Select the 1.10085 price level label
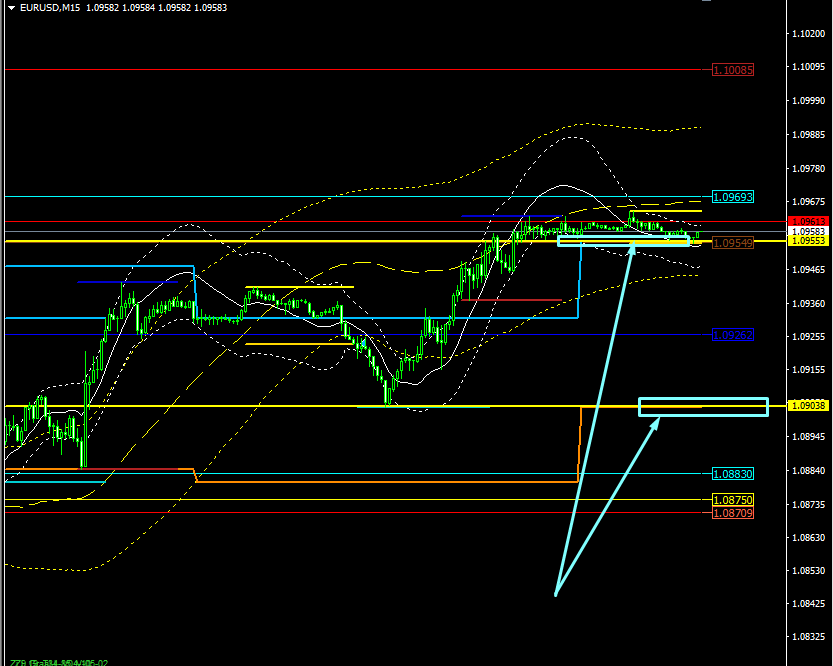 pos(733,70)
